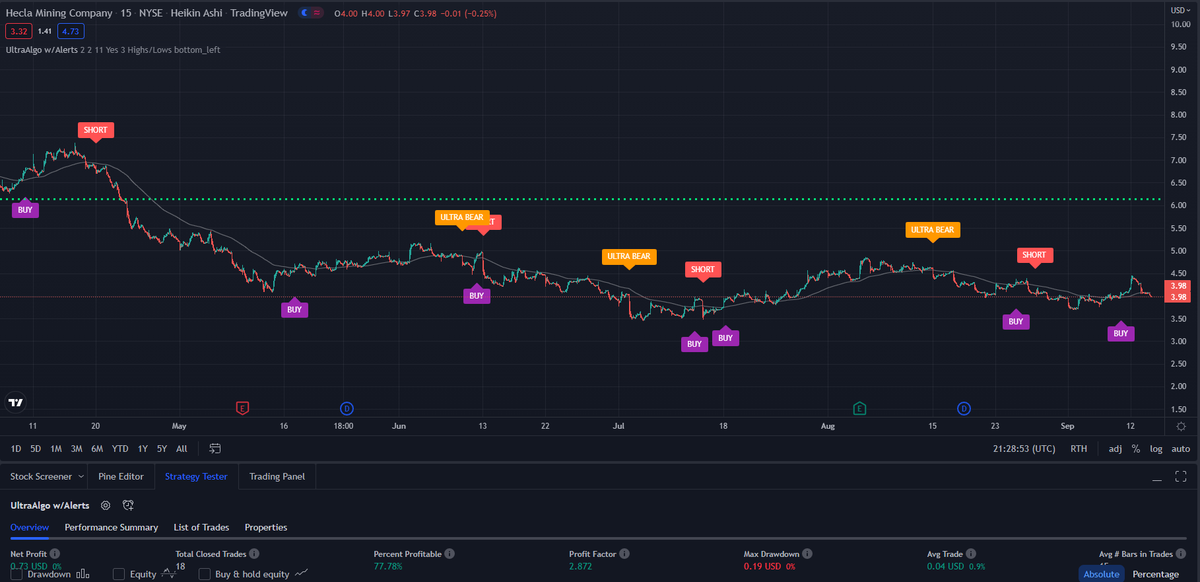Click the Avg Trade info icon
The height and width of the screenshot is (582, 1200).
click(x=972, y=553)
